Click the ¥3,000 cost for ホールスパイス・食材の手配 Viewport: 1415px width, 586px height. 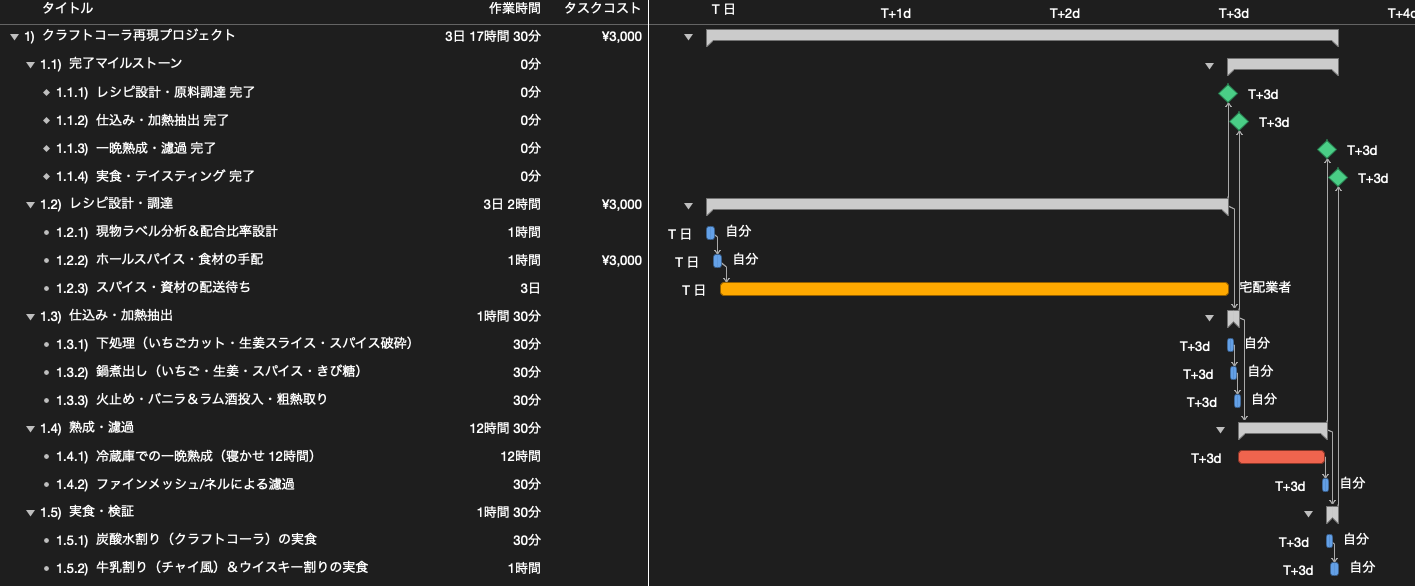tap(622, 261)
